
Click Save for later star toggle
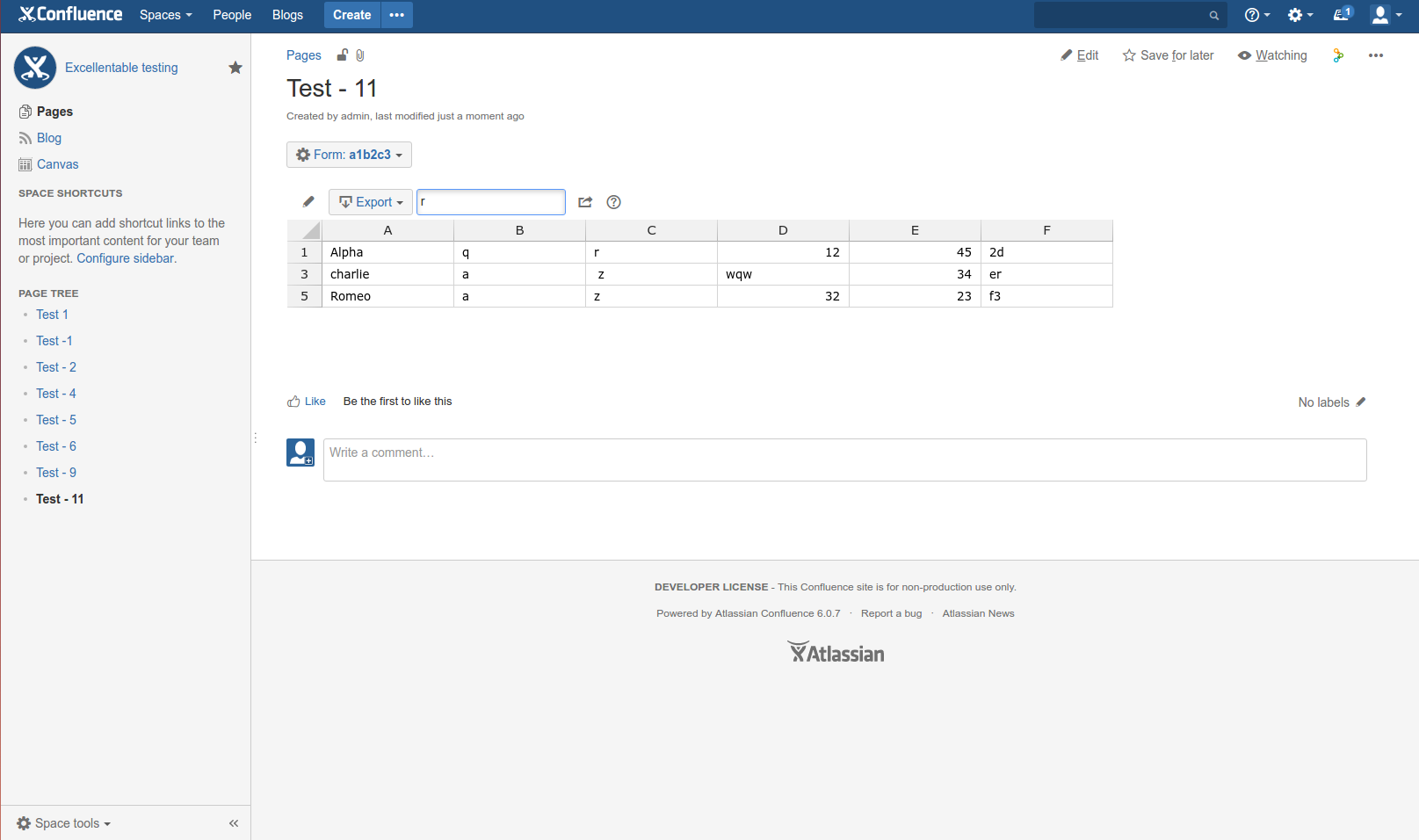click(x=1167, y=54)
